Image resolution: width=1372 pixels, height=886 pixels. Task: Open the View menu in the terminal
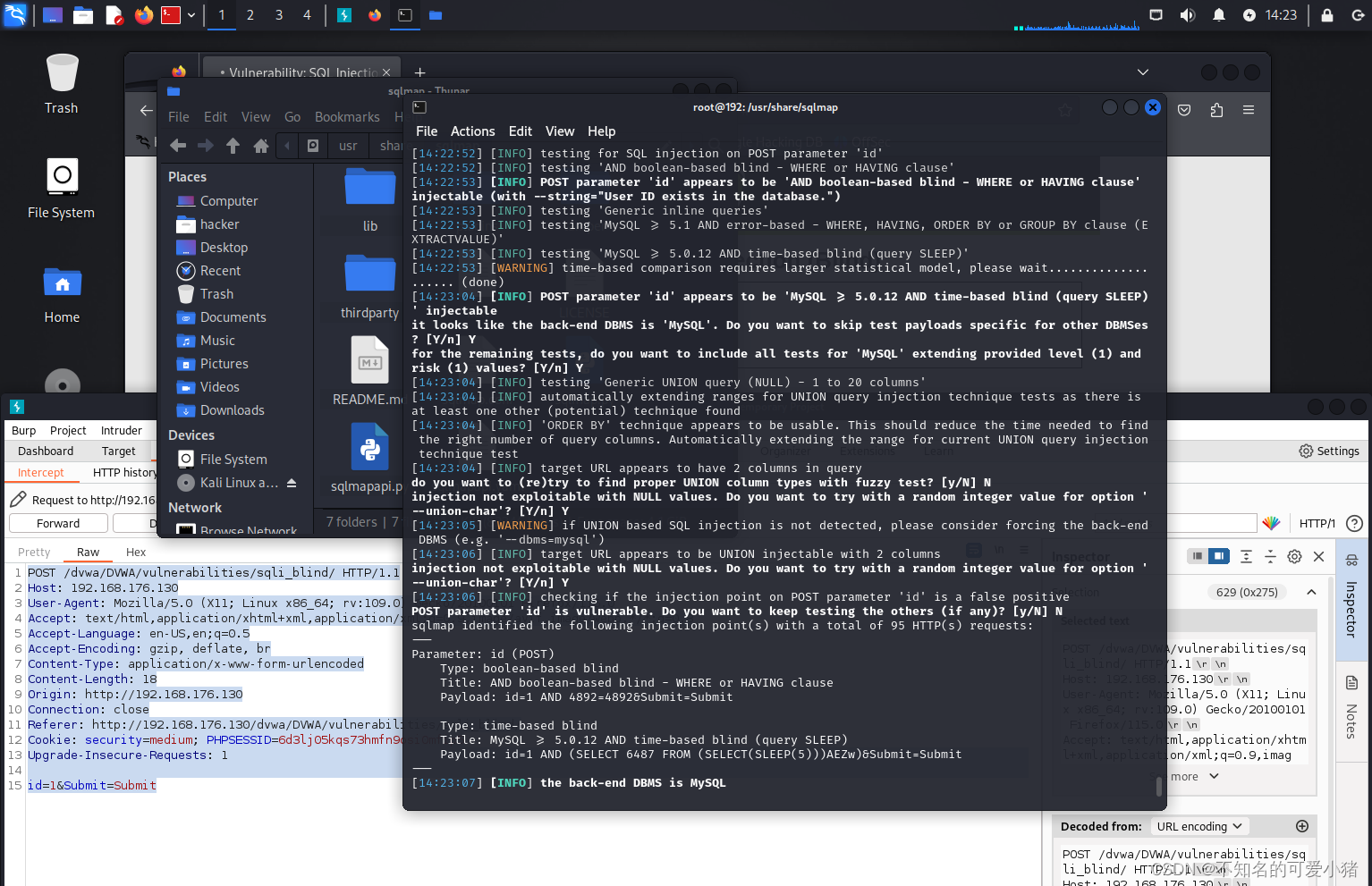click(560, 131)
